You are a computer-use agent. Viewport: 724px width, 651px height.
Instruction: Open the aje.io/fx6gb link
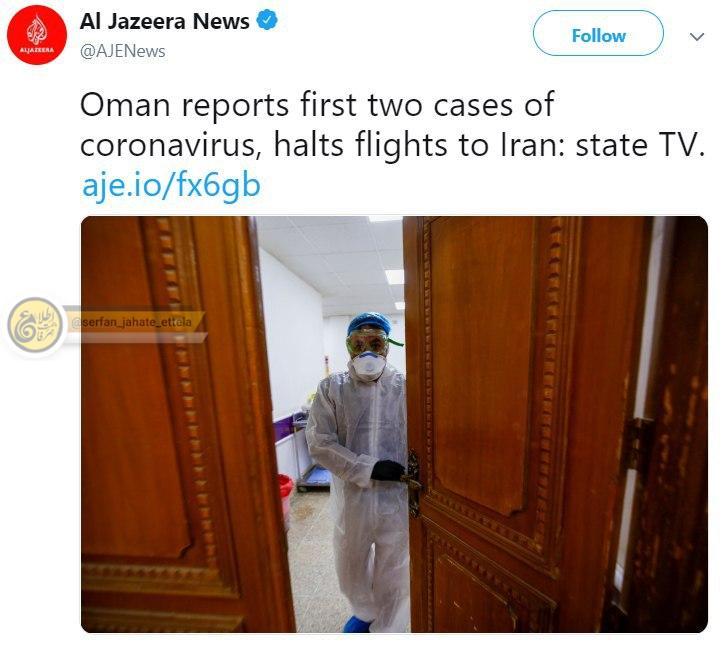tap(171, 185)
